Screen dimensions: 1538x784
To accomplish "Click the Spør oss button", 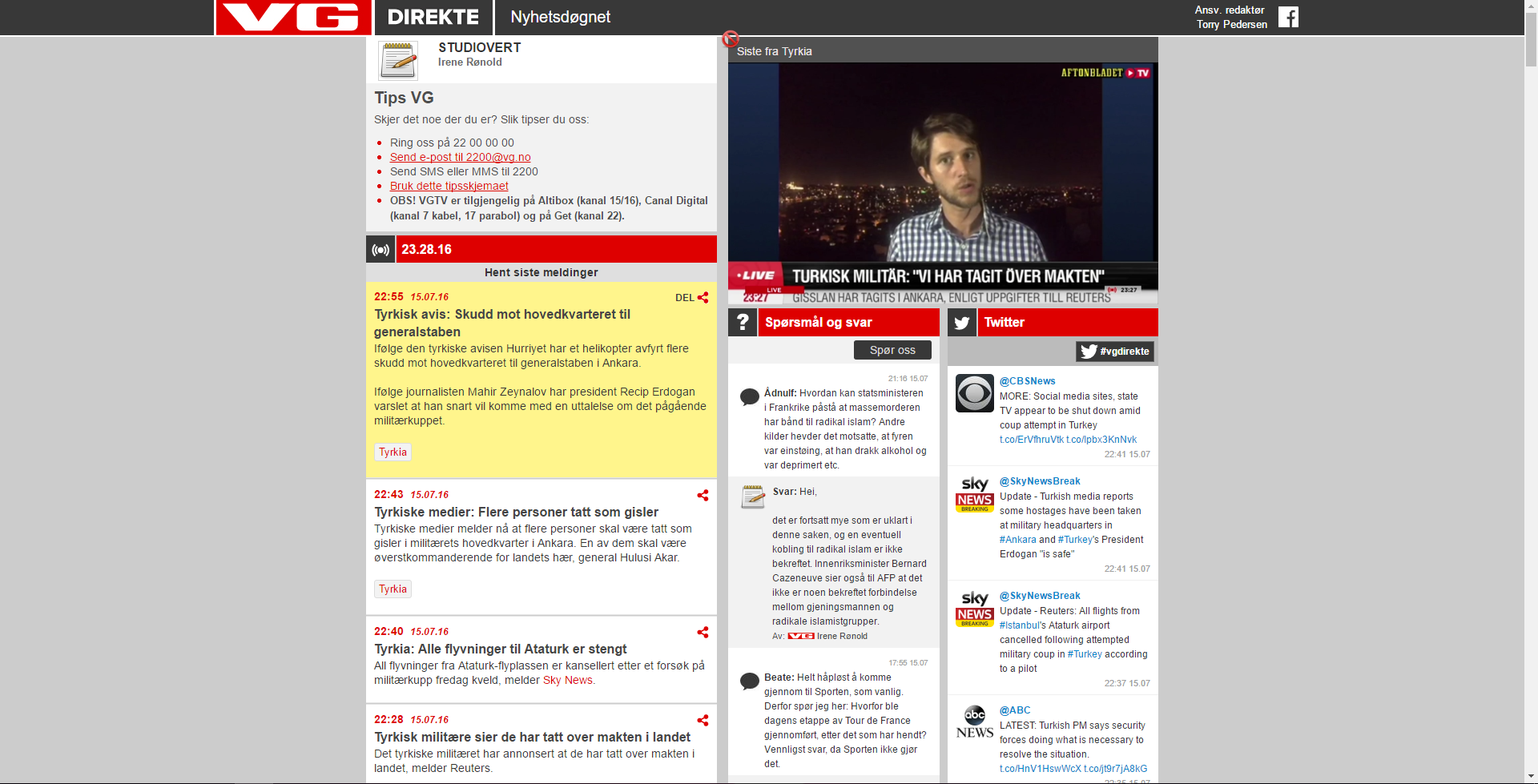I will [892, 350].
